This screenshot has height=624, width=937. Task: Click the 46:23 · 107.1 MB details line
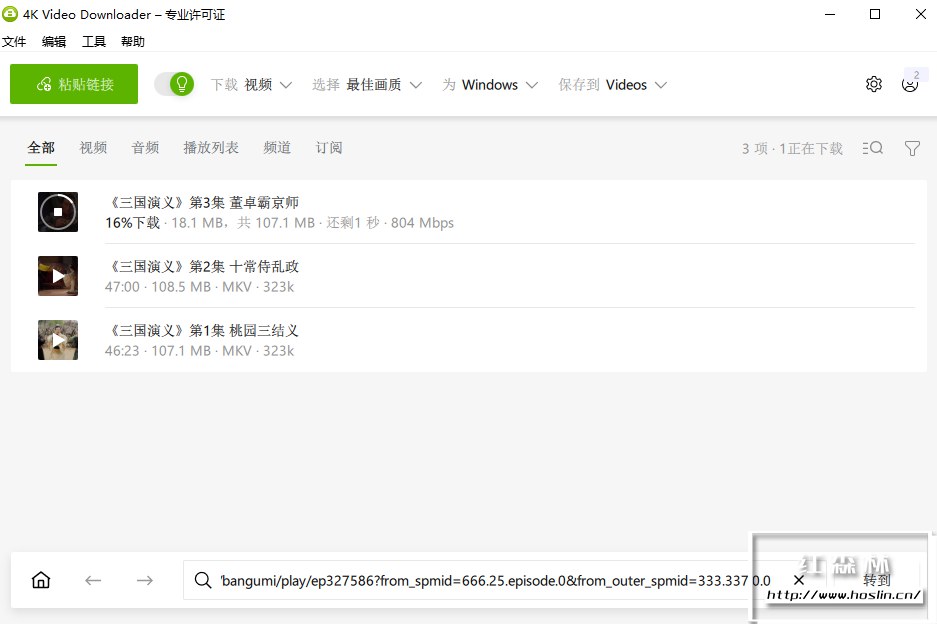[200, 351]
